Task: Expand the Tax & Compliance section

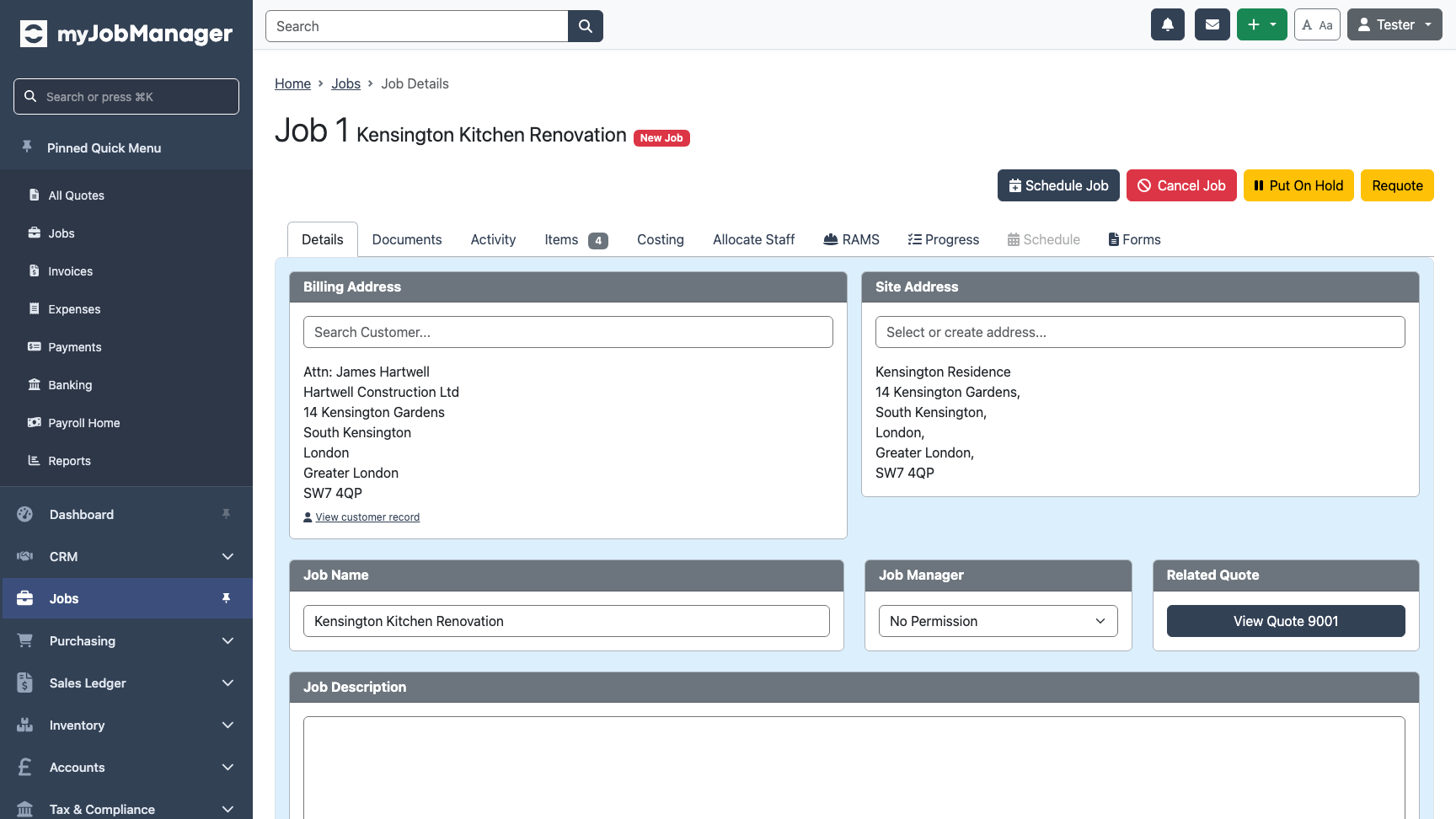Action: (x=126, y=809)
